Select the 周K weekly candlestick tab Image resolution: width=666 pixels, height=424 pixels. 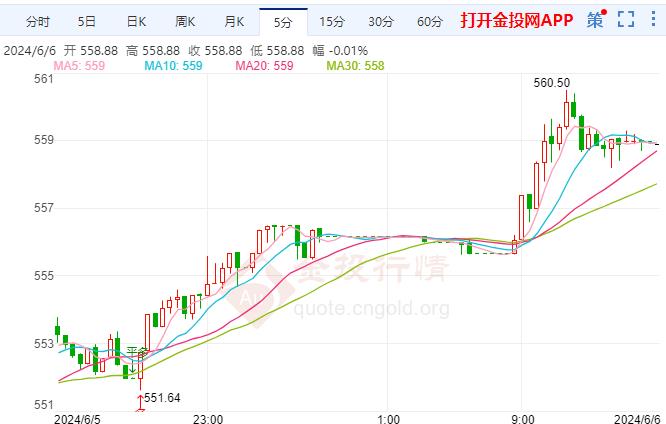(x=186, y=21)
